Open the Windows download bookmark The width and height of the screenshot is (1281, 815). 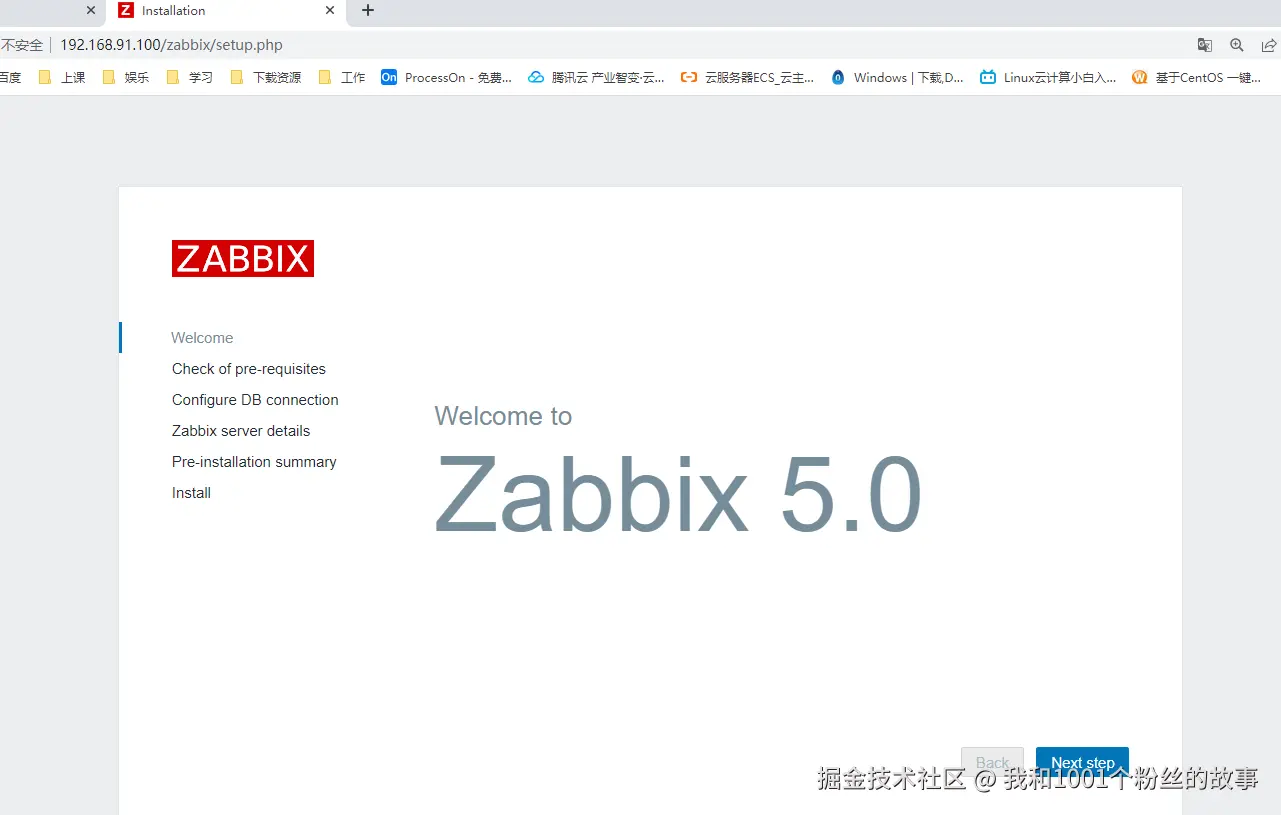pyautogui.click(x=898, y=77)
